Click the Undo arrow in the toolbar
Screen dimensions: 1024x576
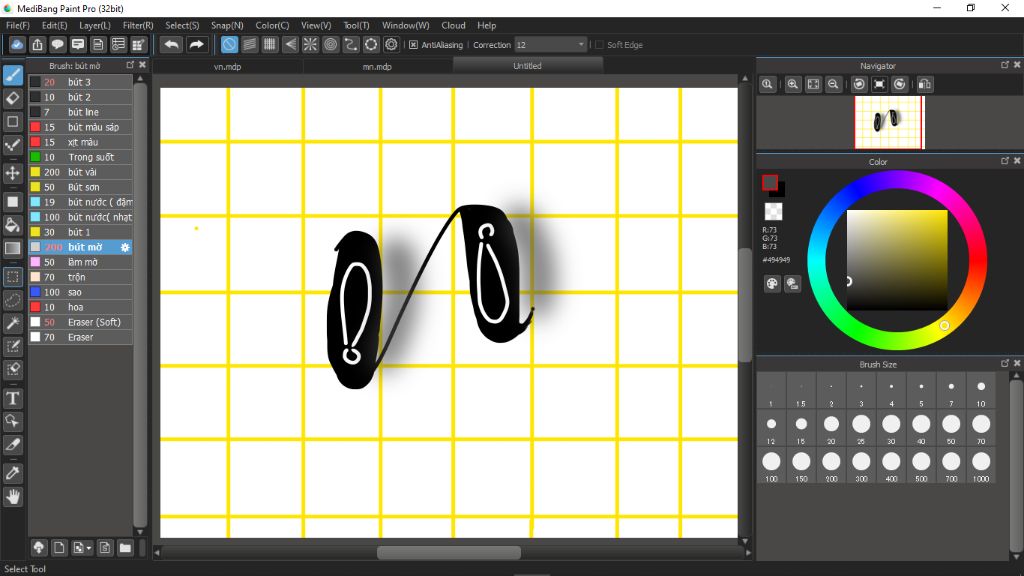click(171, 44)
